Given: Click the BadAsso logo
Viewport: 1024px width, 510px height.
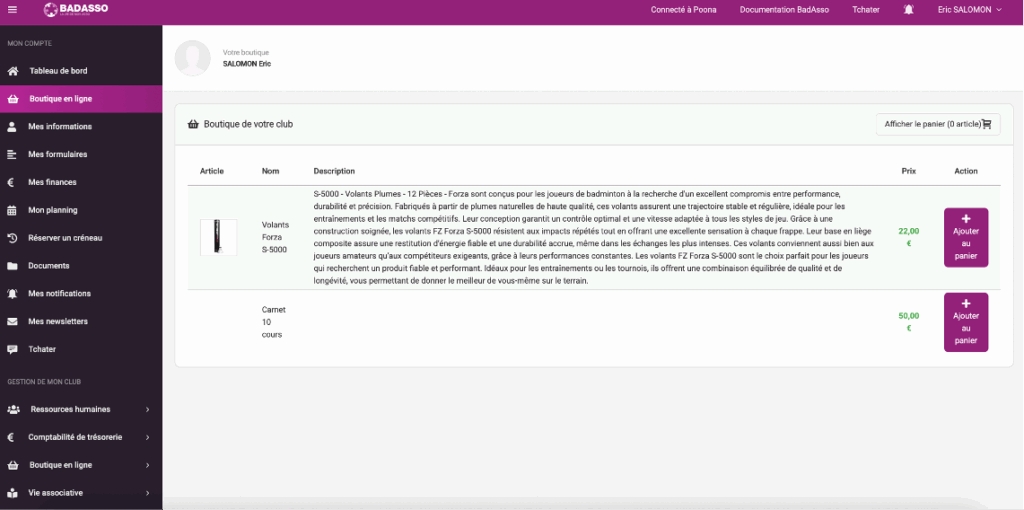Looking at the screenshot, I should (x=77, y=10).
